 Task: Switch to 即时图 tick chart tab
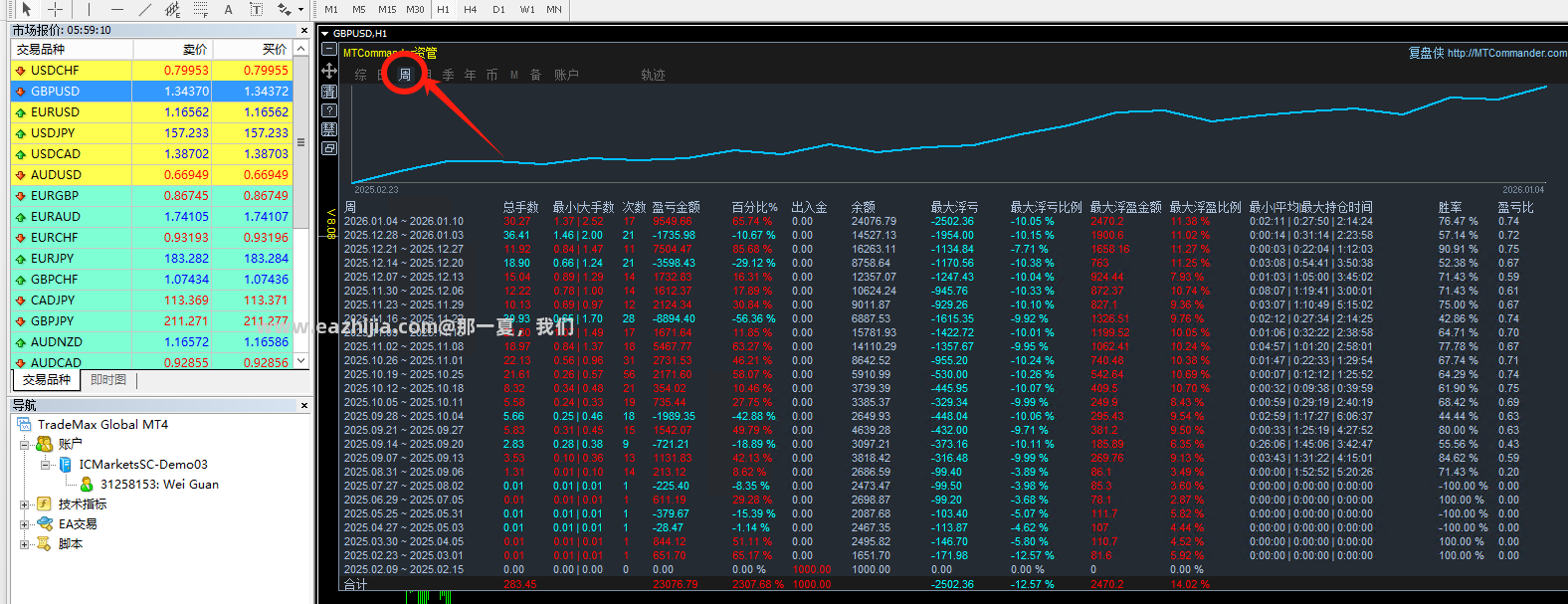(x=108, y=380)
